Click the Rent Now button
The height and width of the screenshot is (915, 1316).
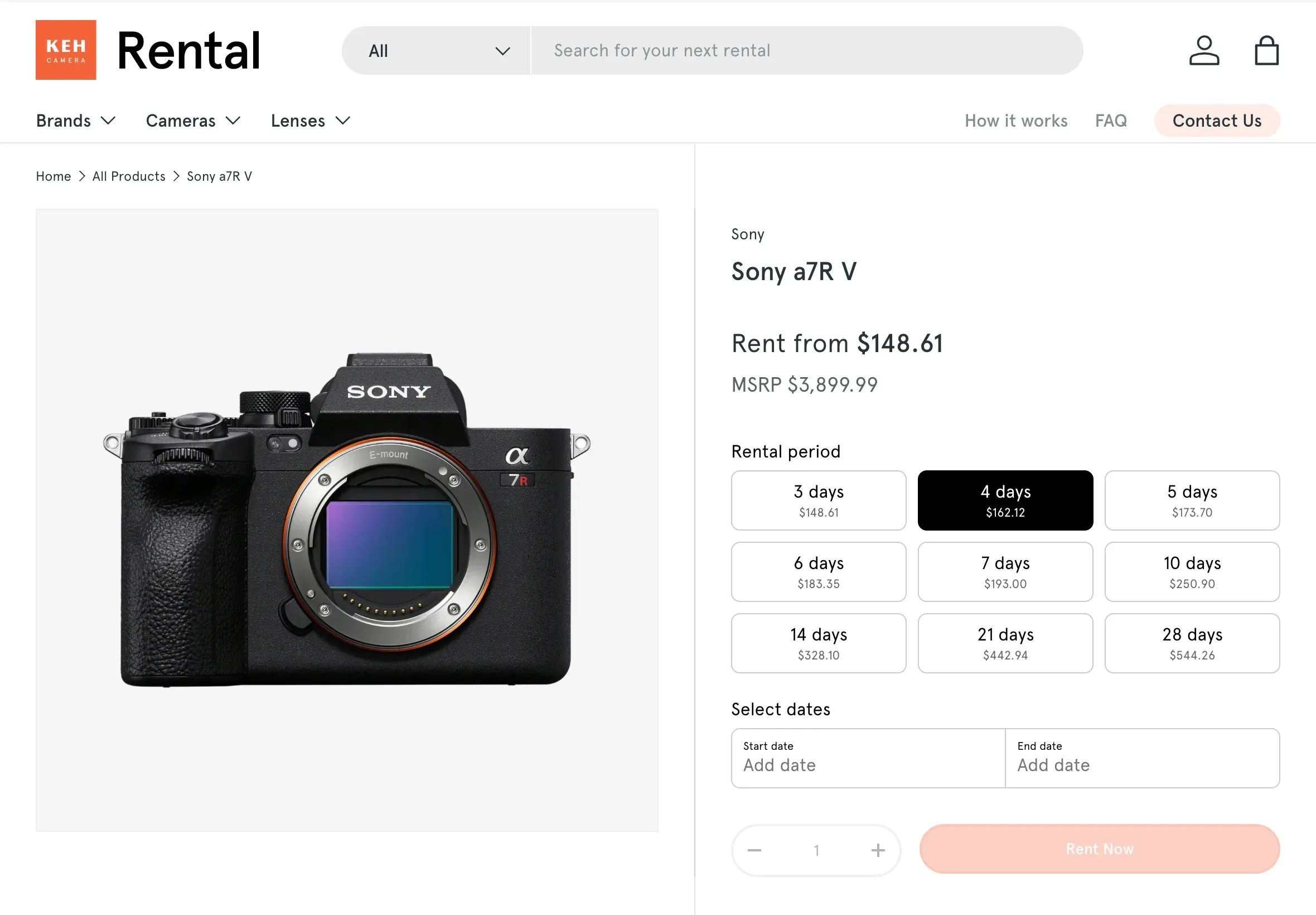[x=1100, y=850]
